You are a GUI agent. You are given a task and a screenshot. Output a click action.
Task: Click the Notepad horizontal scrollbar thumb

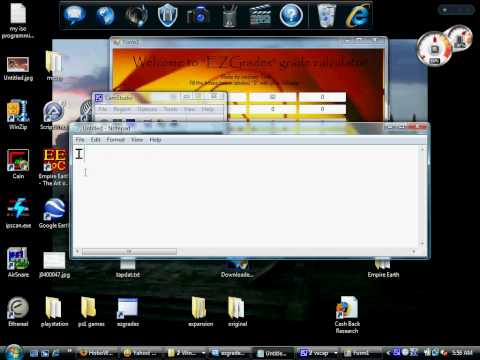[x=130, y=251]
